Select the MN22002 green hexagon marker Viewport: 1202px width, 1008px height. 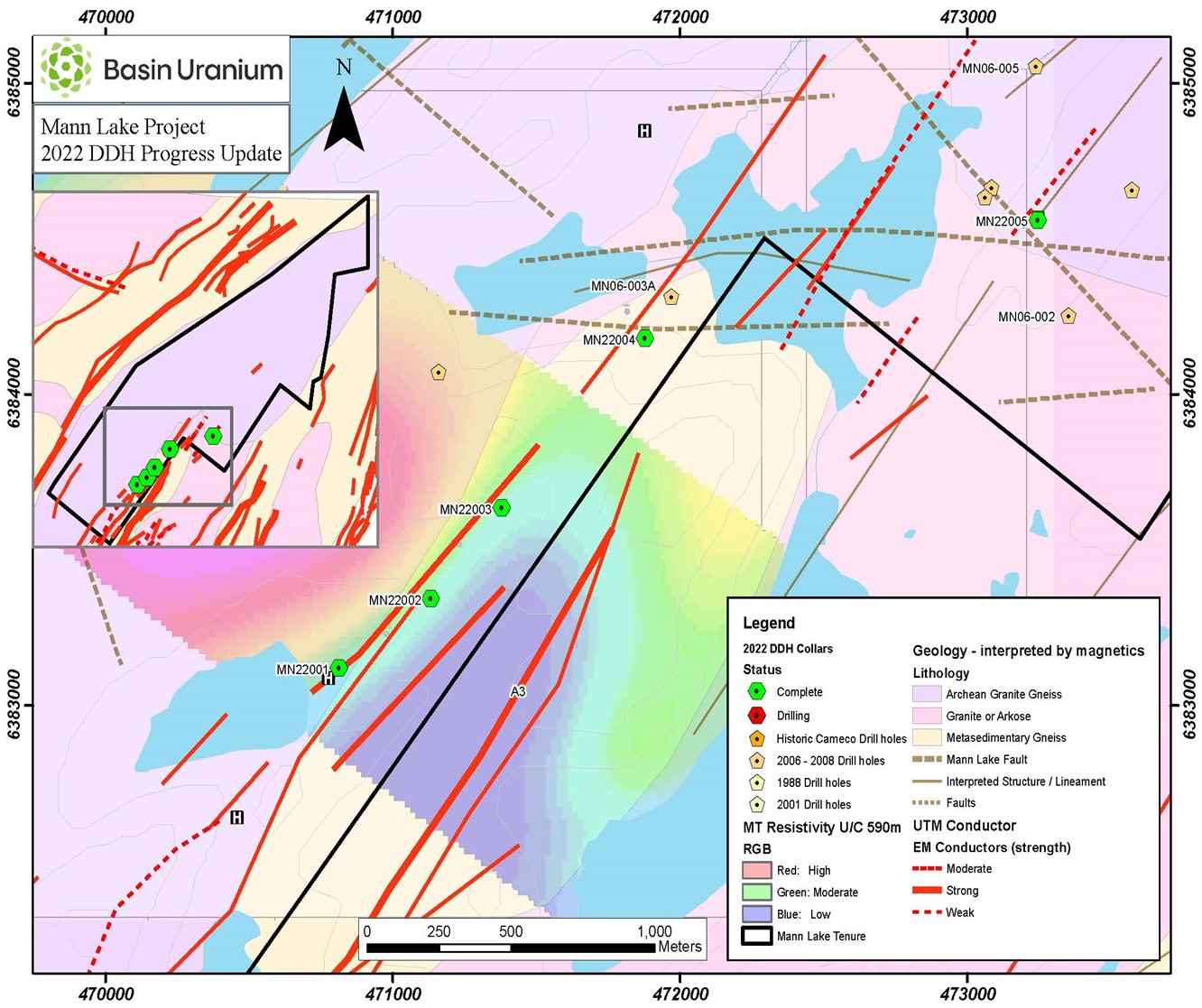pos(431,598)
